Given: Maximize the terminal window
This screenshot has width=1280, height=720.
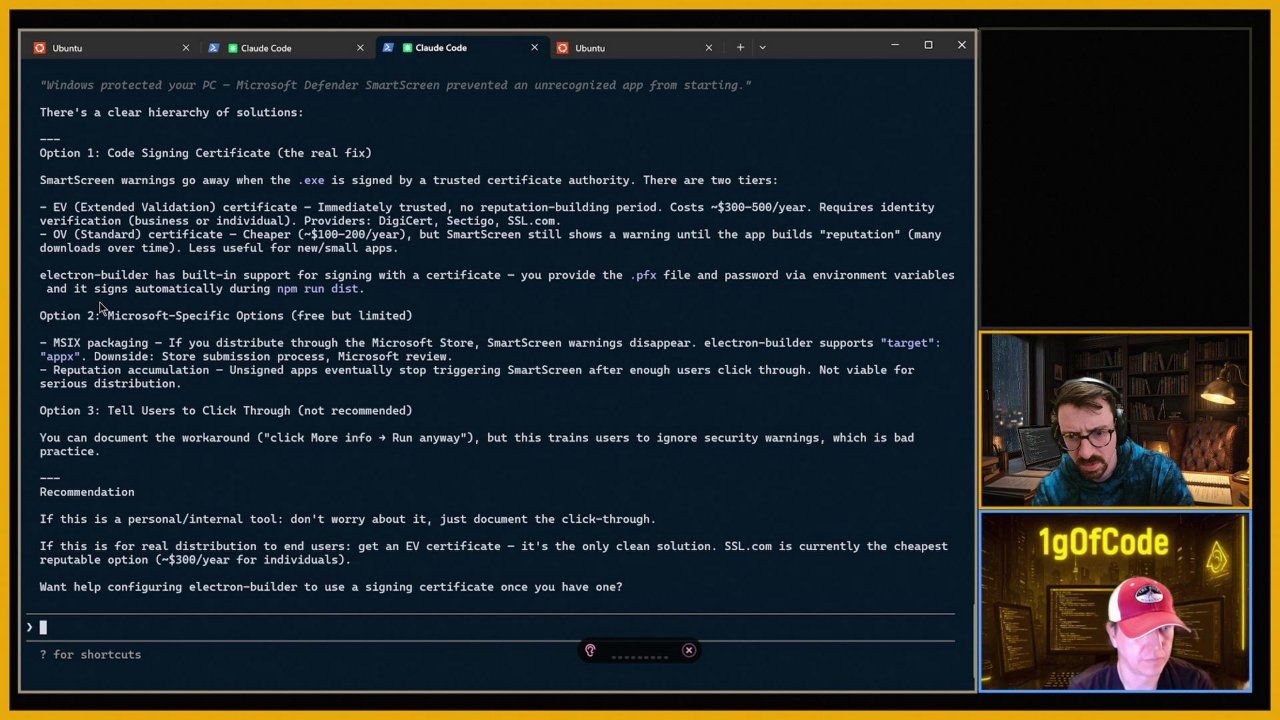Looking at the screenshot, I should [928, 45].
